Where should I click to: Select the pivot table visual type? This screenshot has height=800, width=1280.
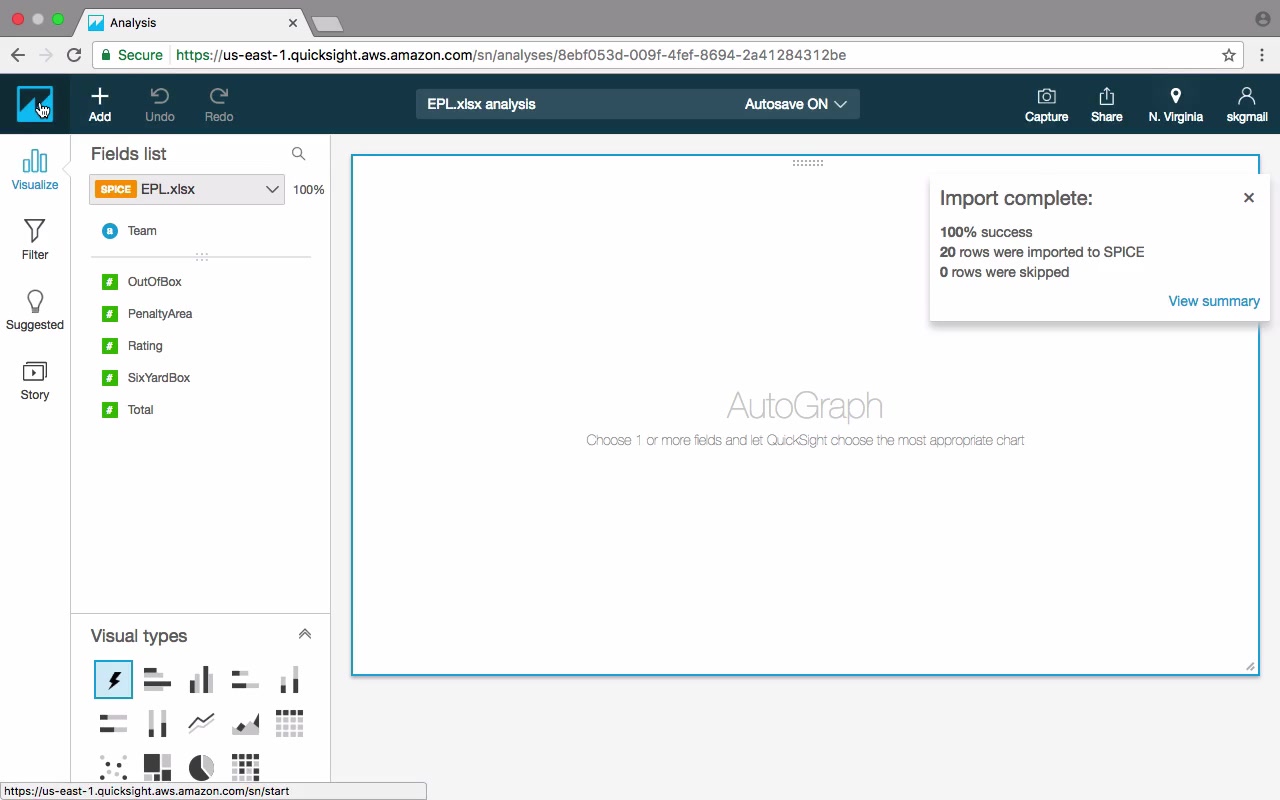(289, 723)
